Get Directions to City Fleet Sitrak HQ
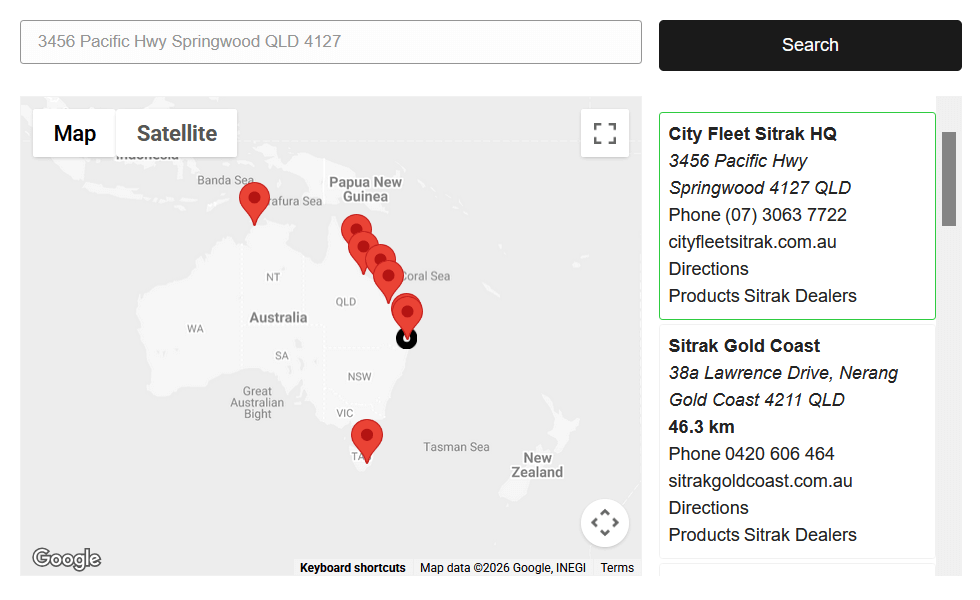 click(x=708, y=269)
